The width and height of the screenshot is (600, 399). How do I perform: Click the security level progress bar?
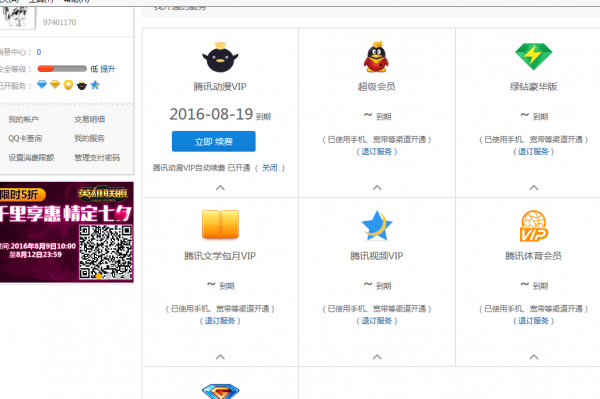tap(62, 68)
